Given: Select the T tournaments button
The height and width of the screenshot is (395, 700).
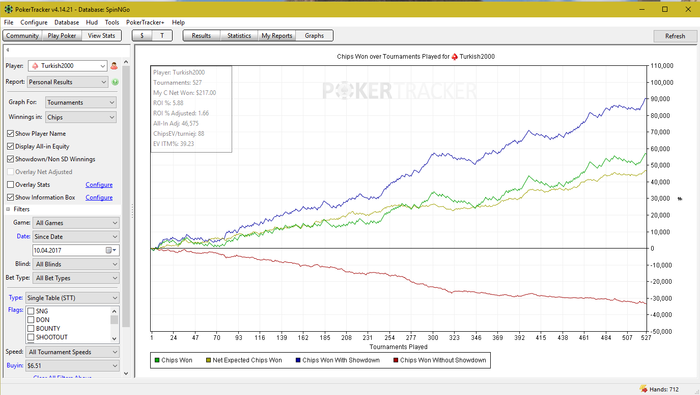Looking at the screenshot, I should tap(162, 36).
